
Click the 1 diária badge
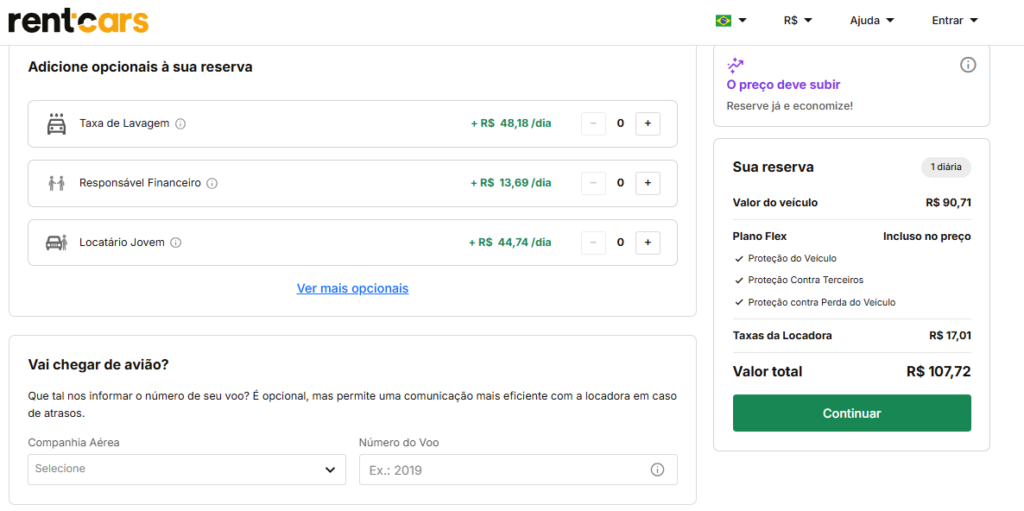coord(946,167)
